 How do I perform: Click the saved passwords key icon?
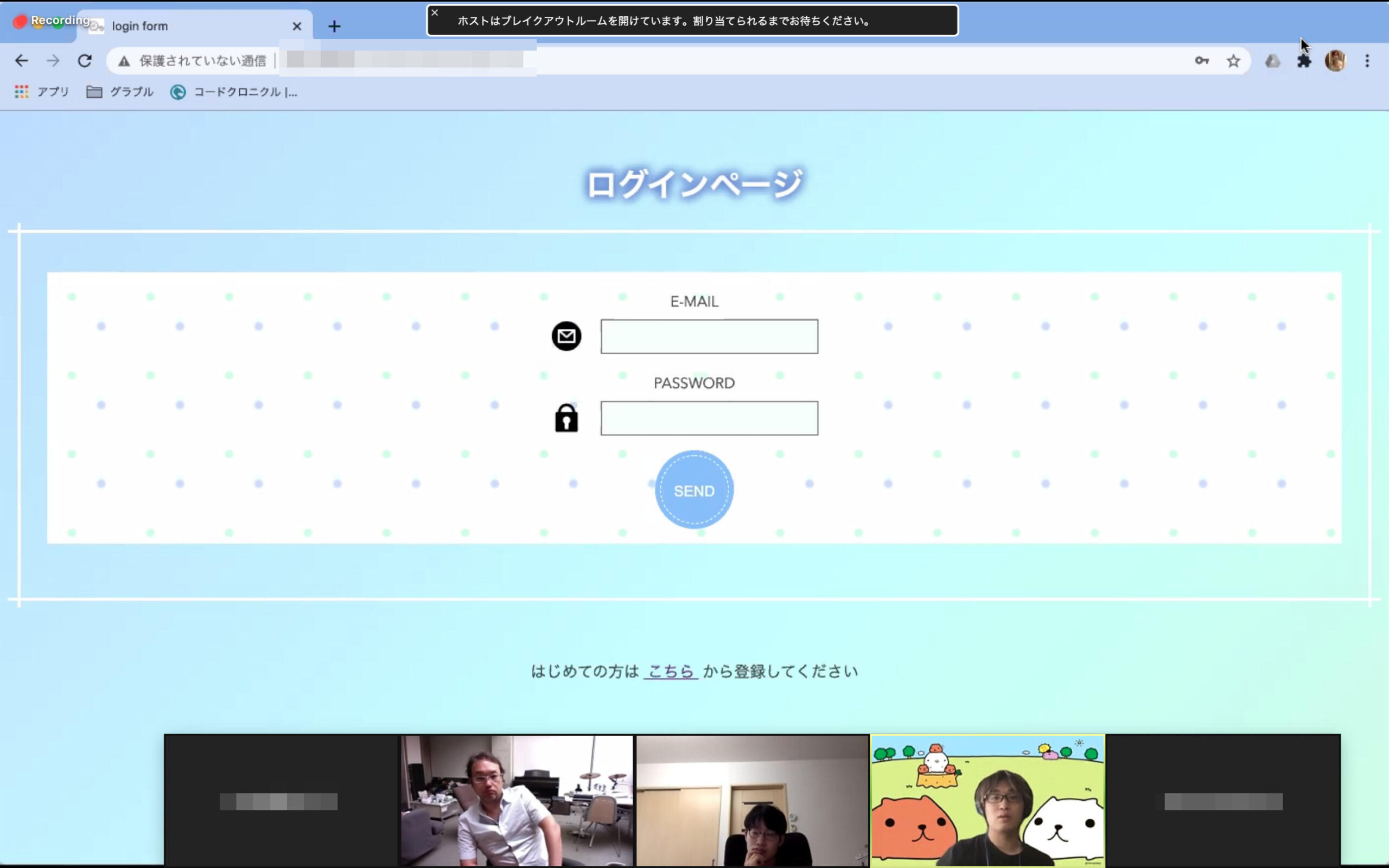point(1201,61)
